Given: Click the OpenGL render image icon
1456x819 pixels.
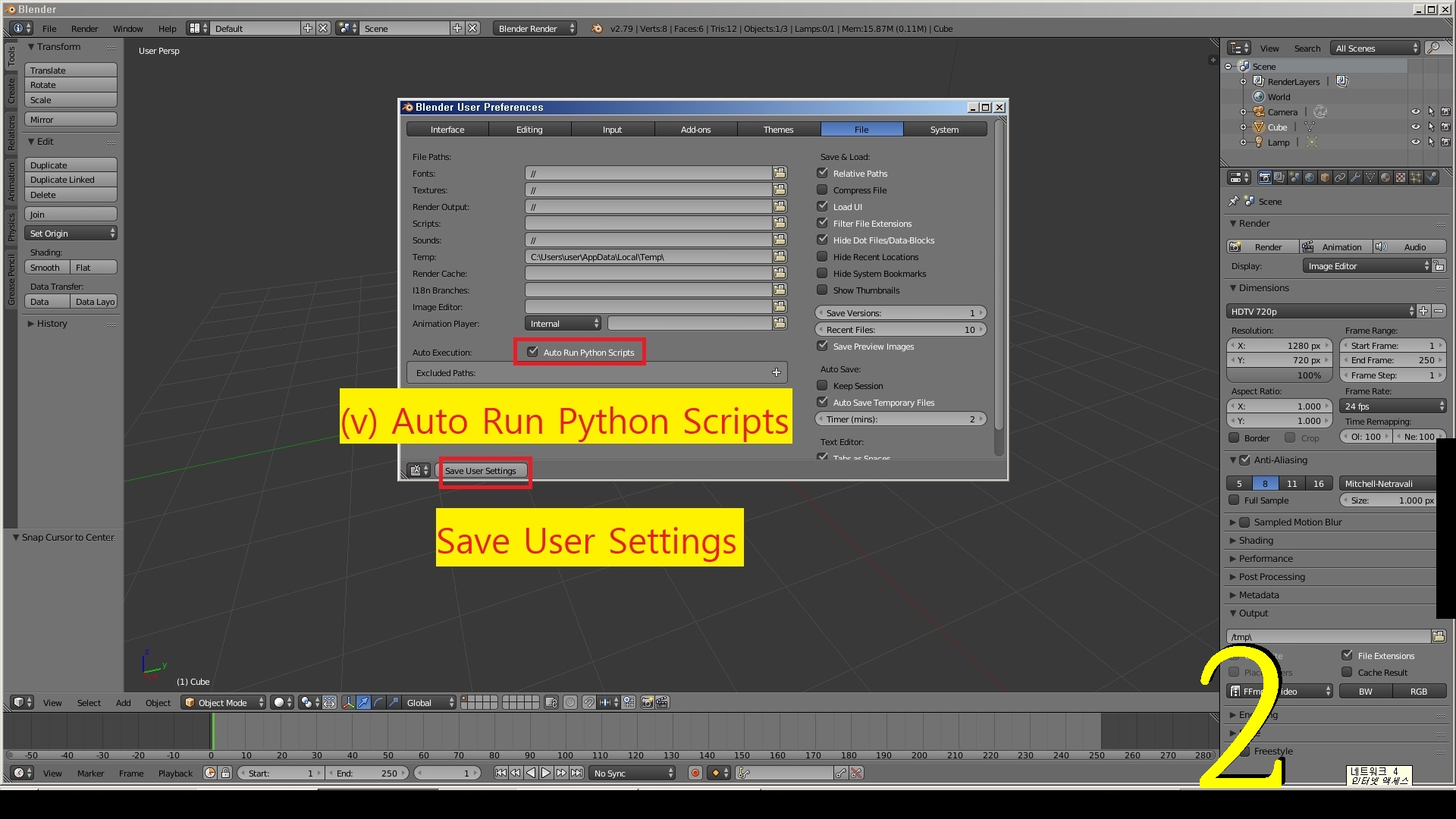Looking at the screenshot, I should click(647, 702).
